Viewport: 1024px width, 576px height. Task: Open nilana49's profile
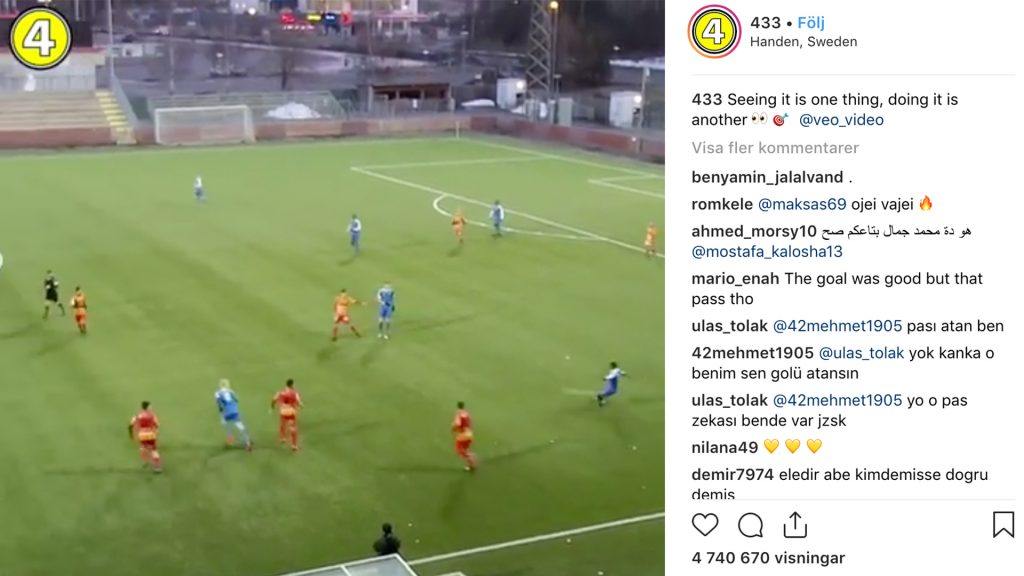[x=725, y=447]
